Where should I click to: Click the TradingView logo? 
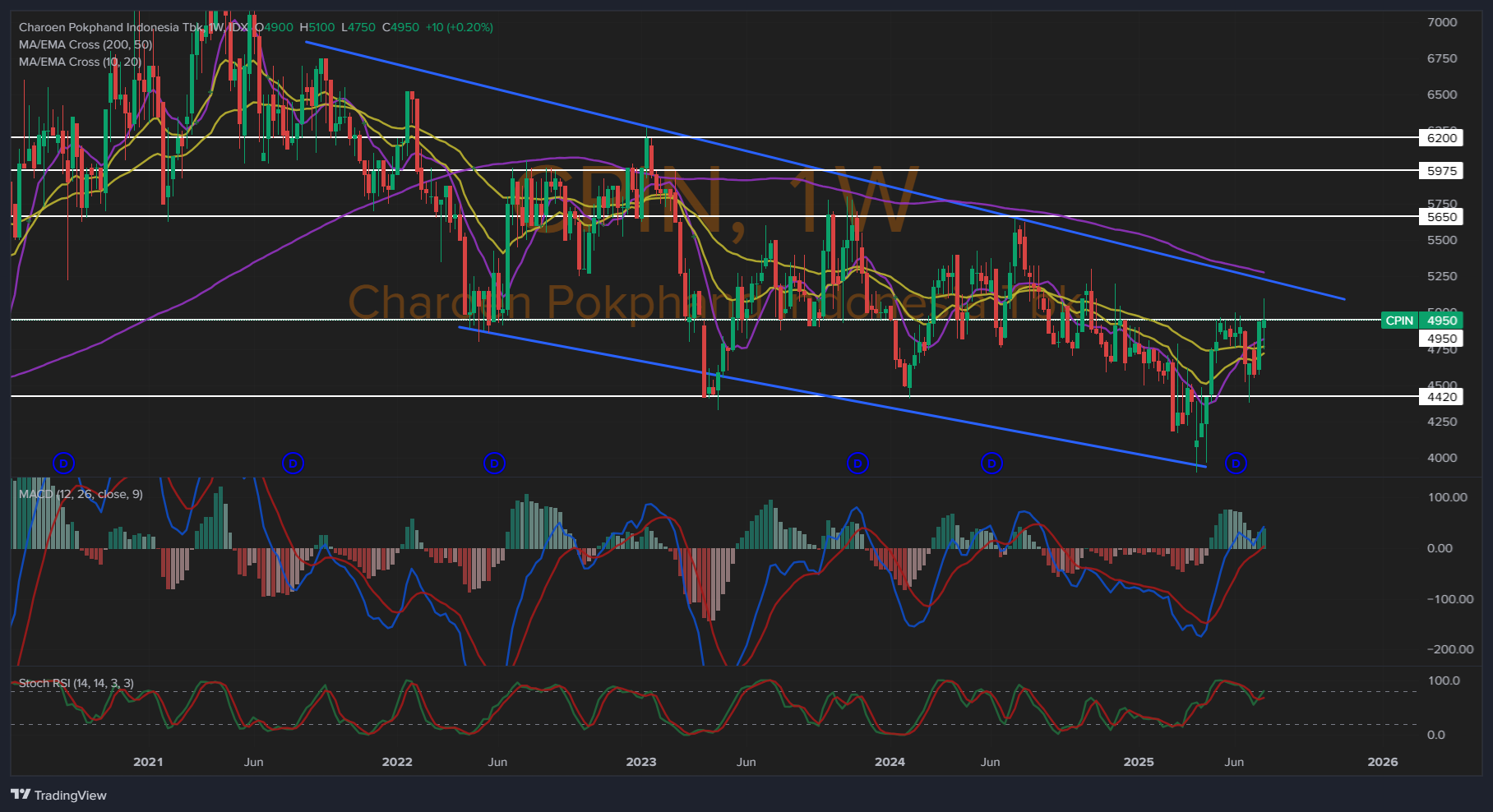coord(58,795)
